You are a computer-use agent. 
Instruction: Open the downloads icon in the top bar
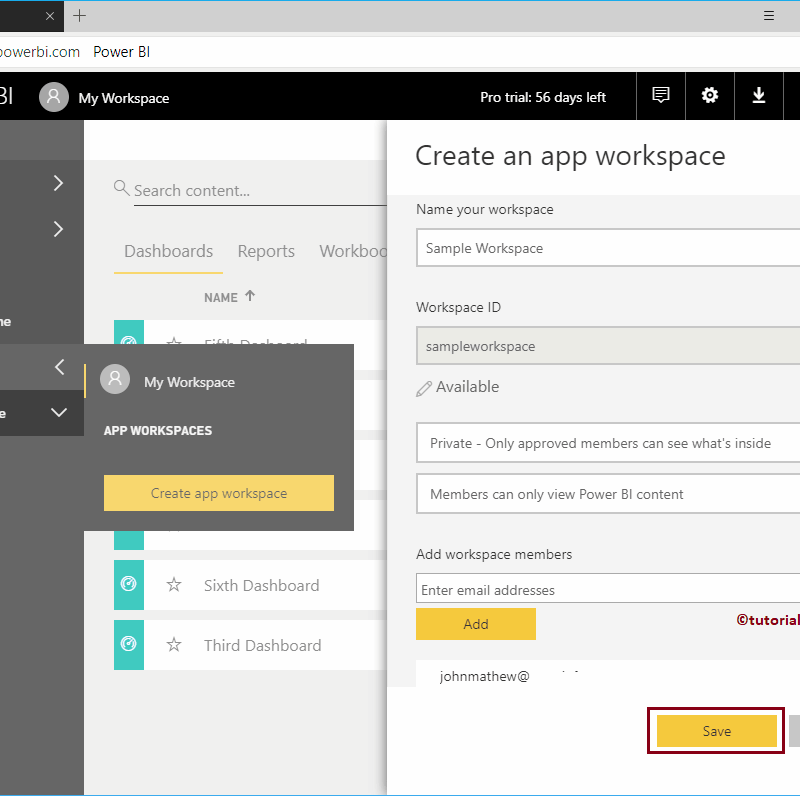point(760,95)
